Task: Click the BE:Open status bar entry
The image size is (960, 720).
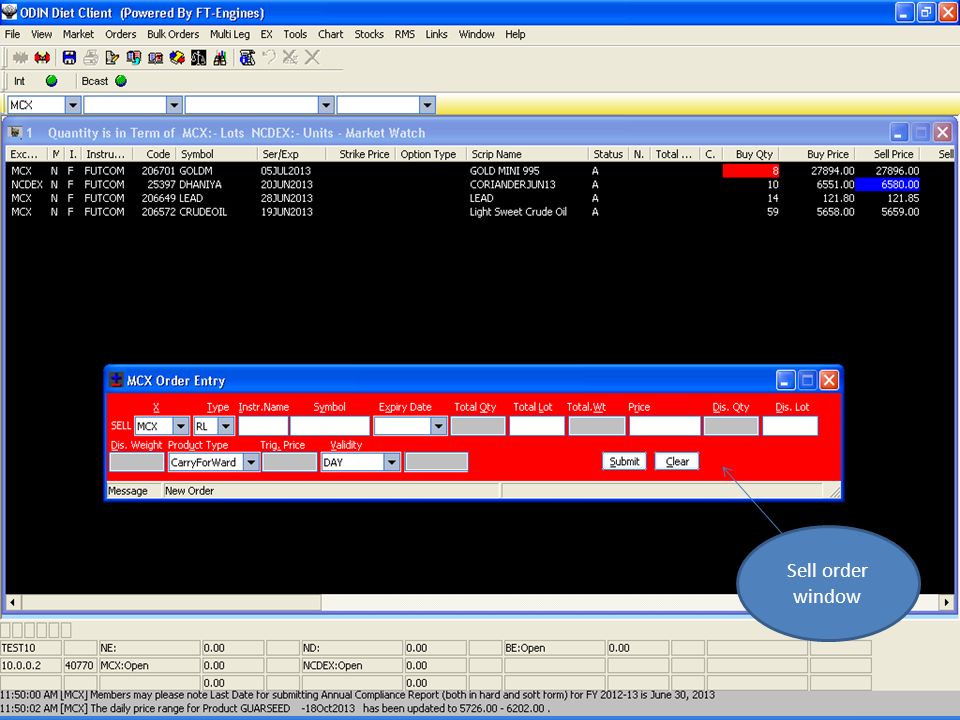Action: click(555, 648)
